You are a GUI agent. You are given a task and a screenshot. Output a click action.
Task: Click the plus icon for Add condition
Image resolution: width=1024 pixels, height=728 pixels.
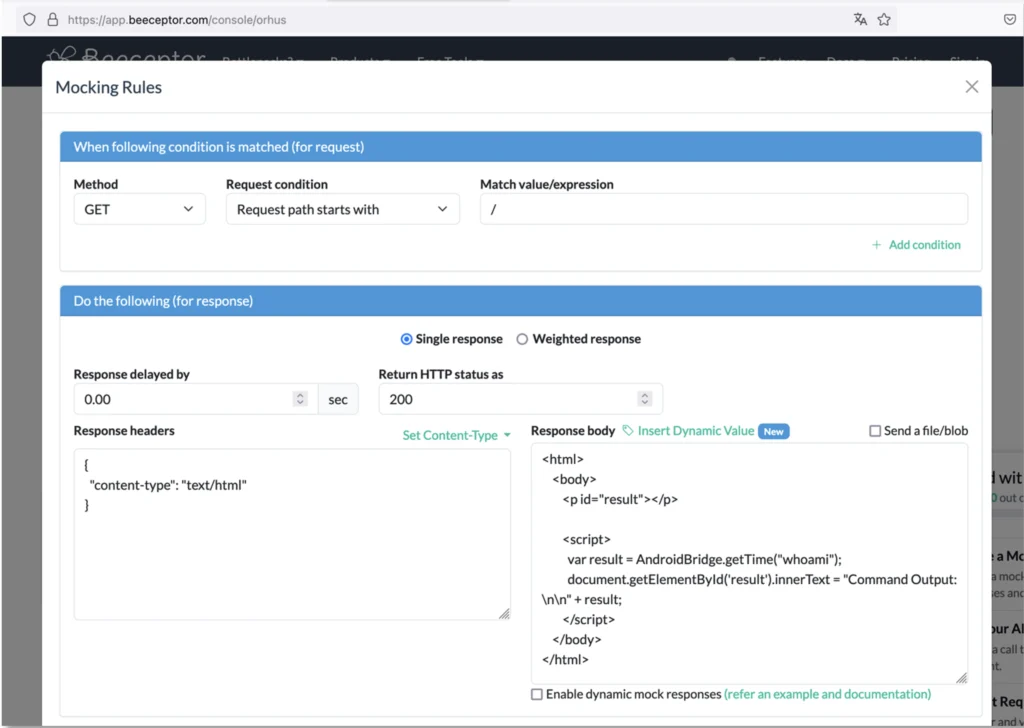(x=877, y=245)
